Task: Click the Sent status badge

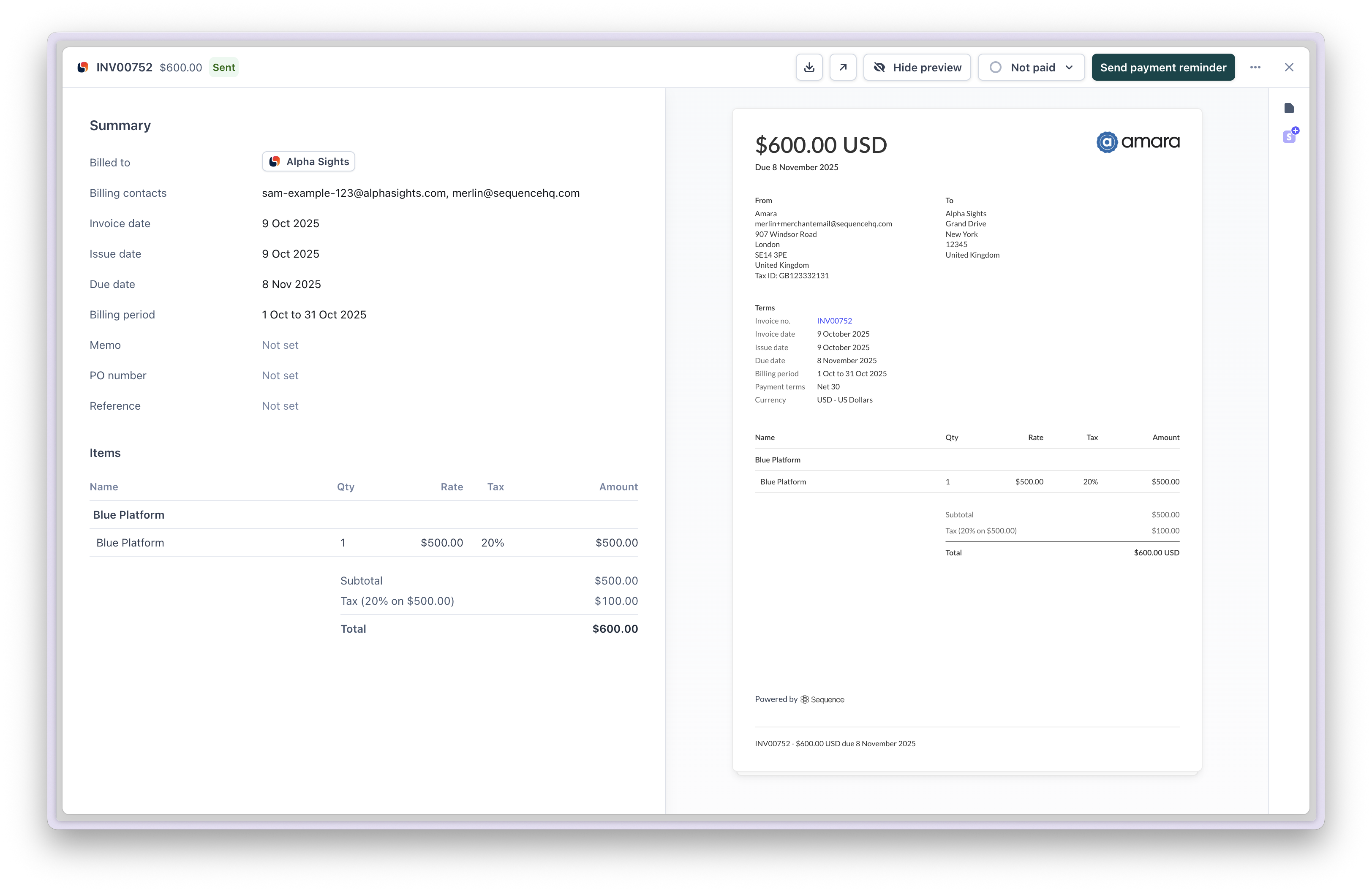Action: pos(224,68)
